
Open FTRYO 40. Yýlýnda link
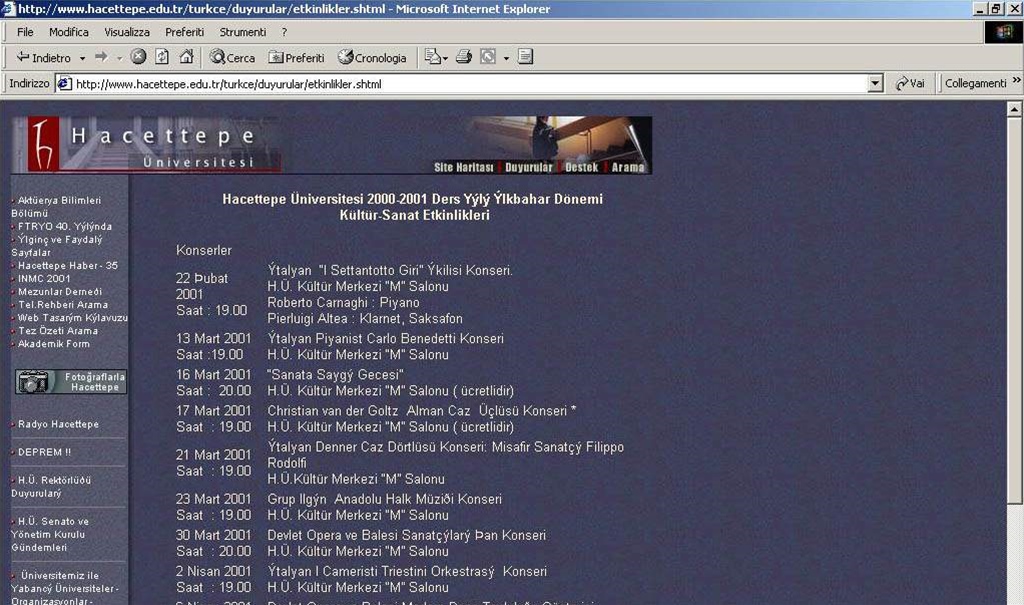(x=64, y=227)
